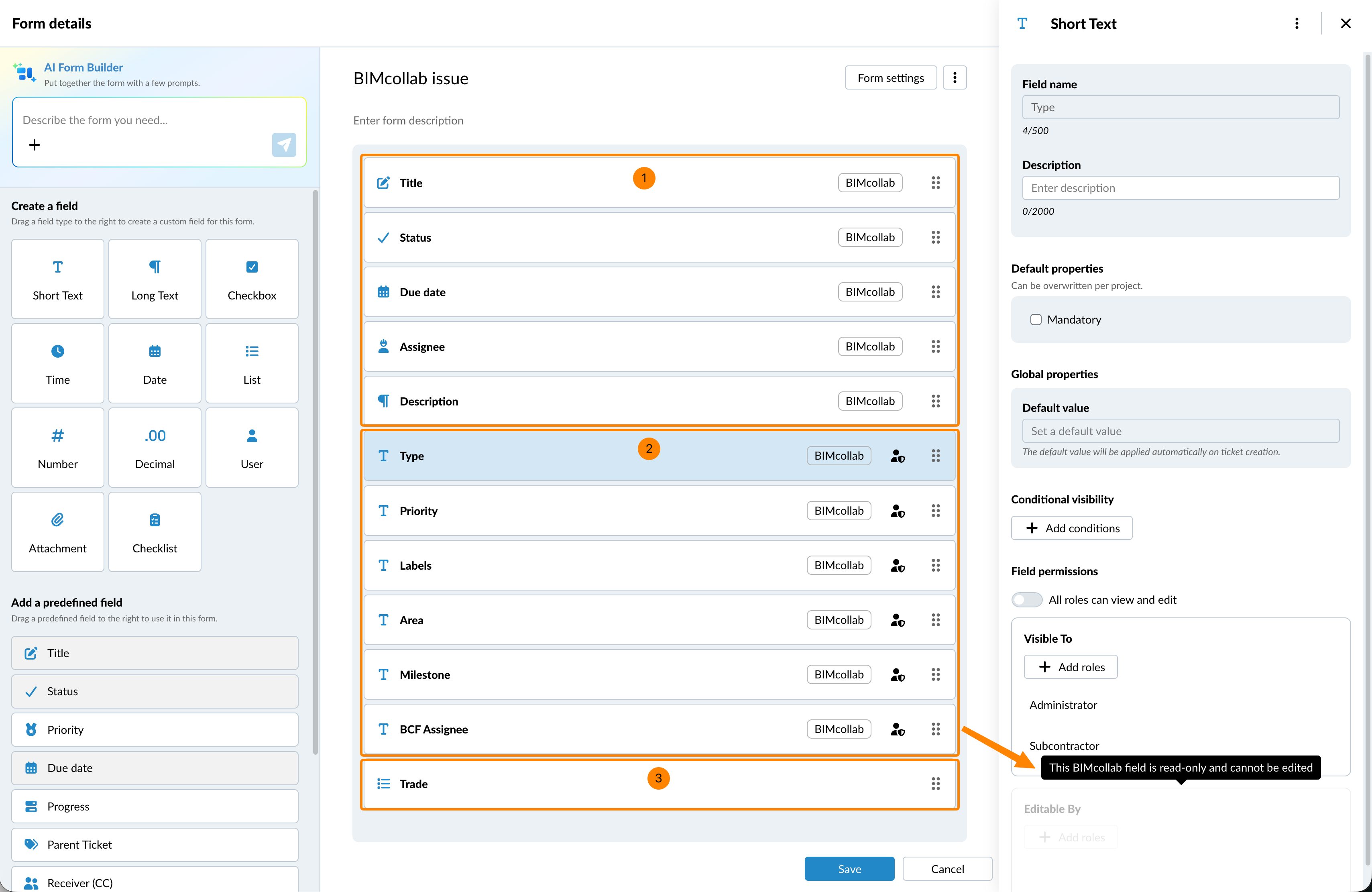
Task: Grab the drag handle on Milestone row
Action: click(x=936, y=675)
